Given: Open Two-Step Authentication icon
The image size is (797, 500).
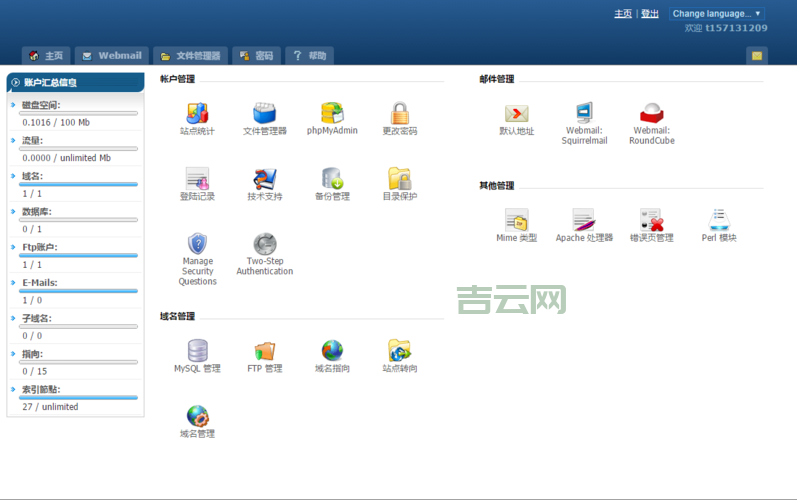Looking at the screenshot, I should tap(264, 245).
